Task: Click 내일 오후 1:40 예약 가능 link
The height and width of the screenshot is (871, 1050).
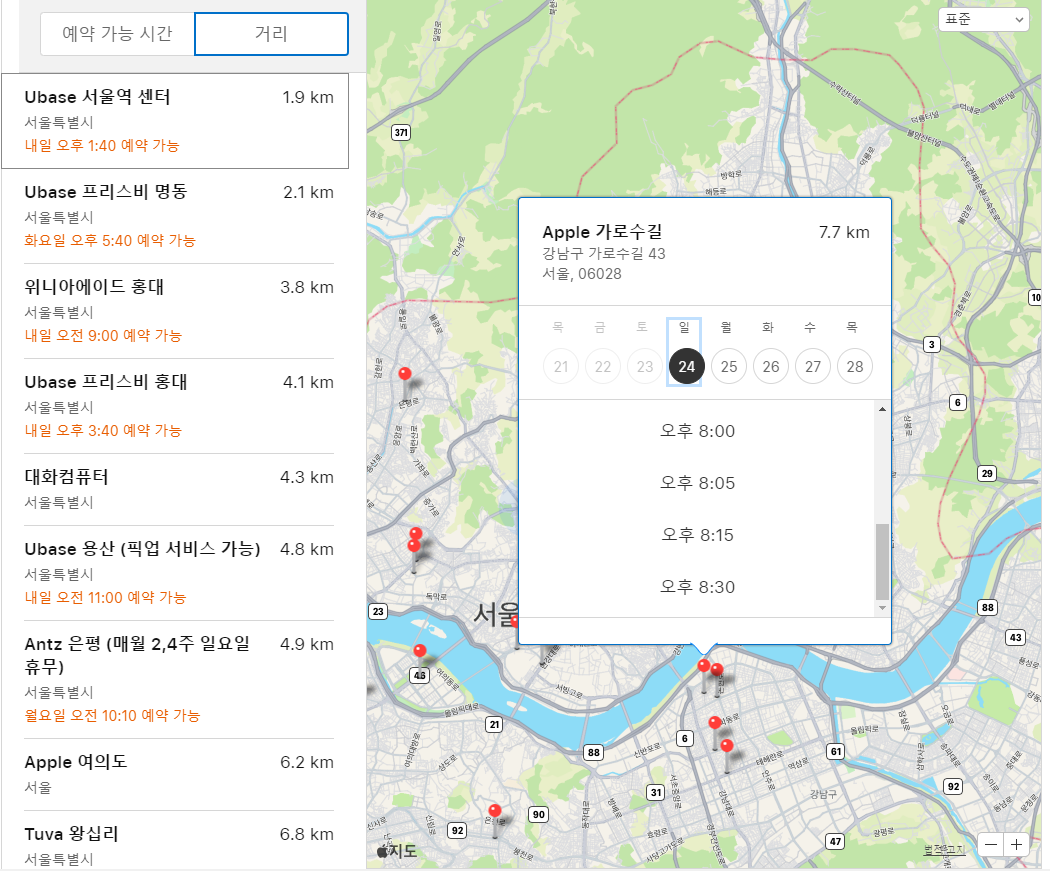Action: pos(102,145)
